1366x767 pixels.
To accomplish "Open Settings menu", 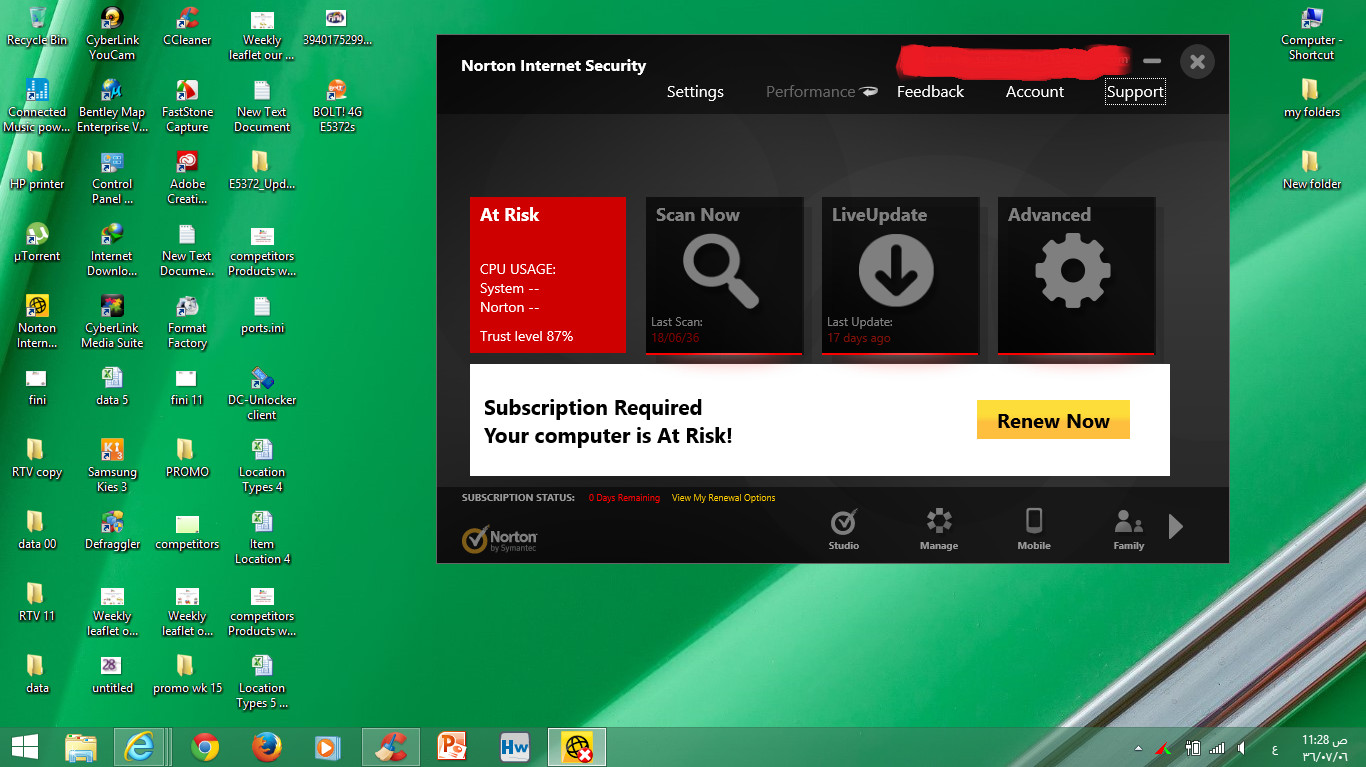I will point(695,92).
